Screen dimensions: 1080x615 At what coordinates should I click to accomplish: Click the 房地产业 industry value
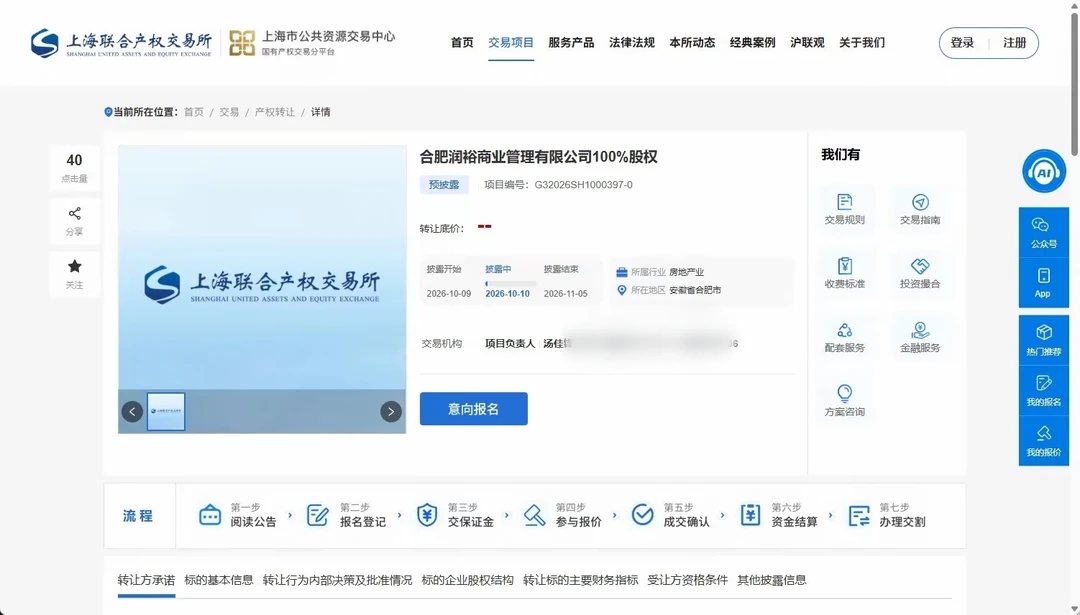(687, 272)
